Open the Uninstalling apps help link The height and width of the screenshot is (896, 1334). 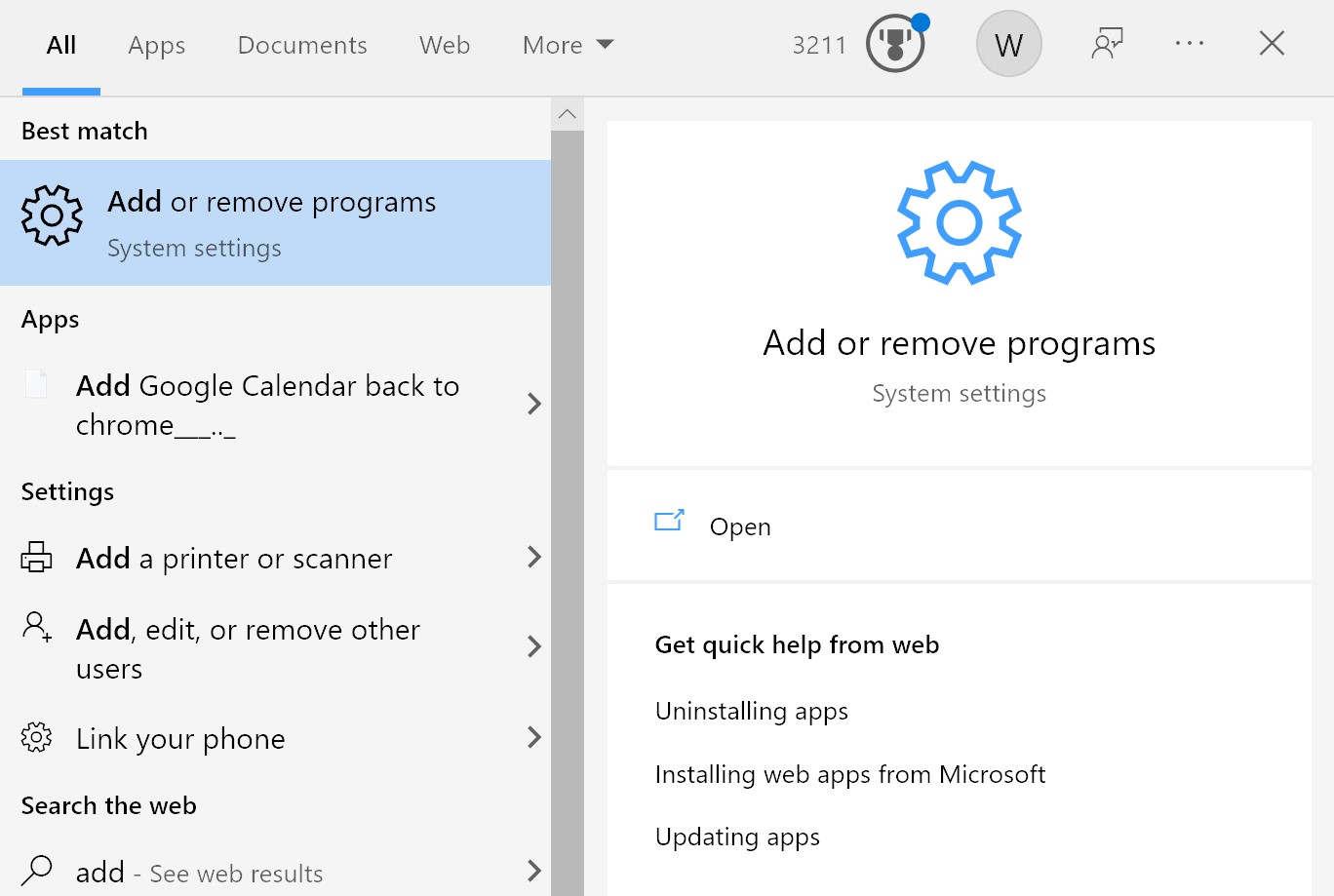(751, 711)
